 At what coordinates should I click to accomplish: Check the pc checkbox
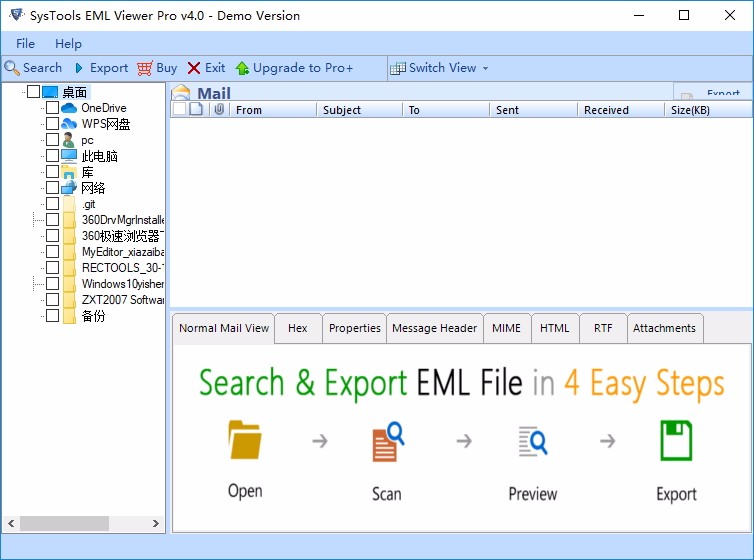52,139
